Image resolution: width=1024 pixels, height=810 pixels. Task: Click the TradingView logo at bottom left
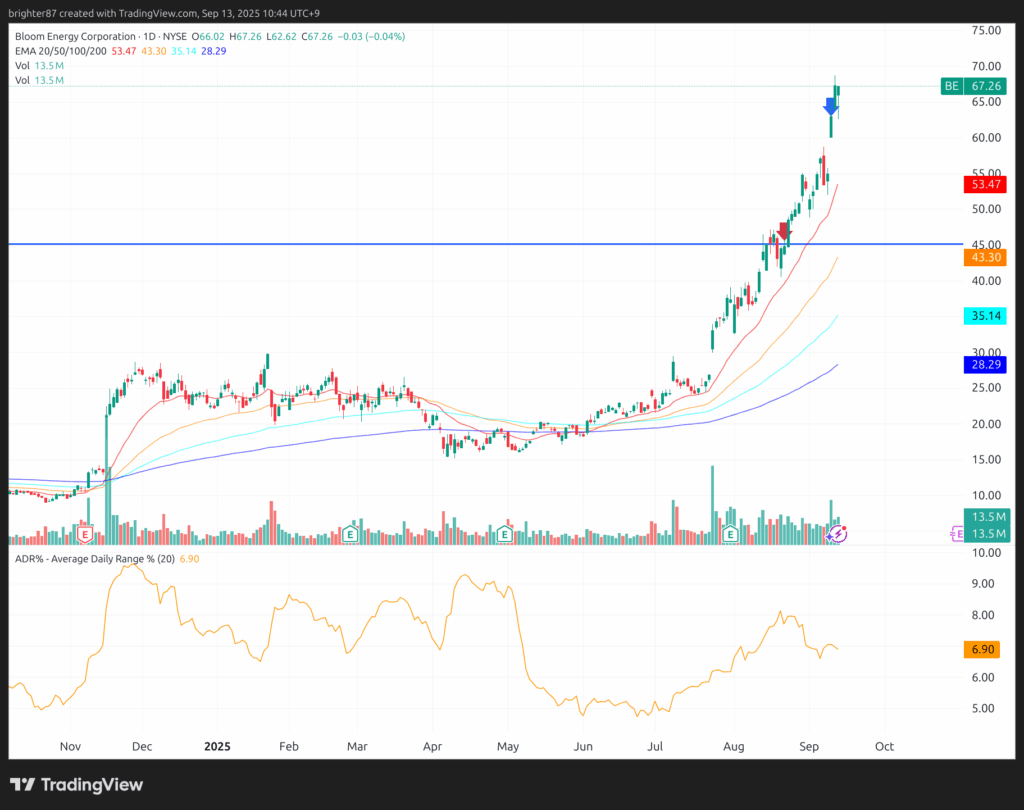click(76, 785)
